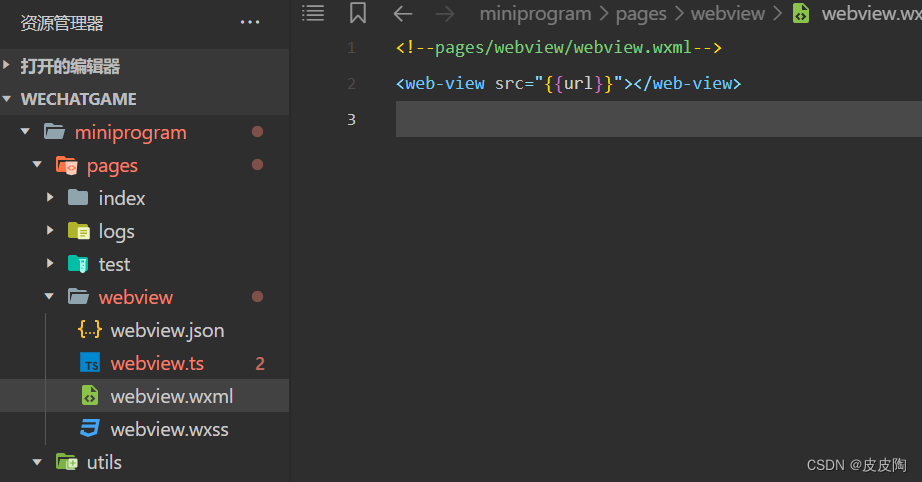This screenshot has height=482, width=922.
Task: Collapse the WECHATGAME section
Action: tap(7, 99)
